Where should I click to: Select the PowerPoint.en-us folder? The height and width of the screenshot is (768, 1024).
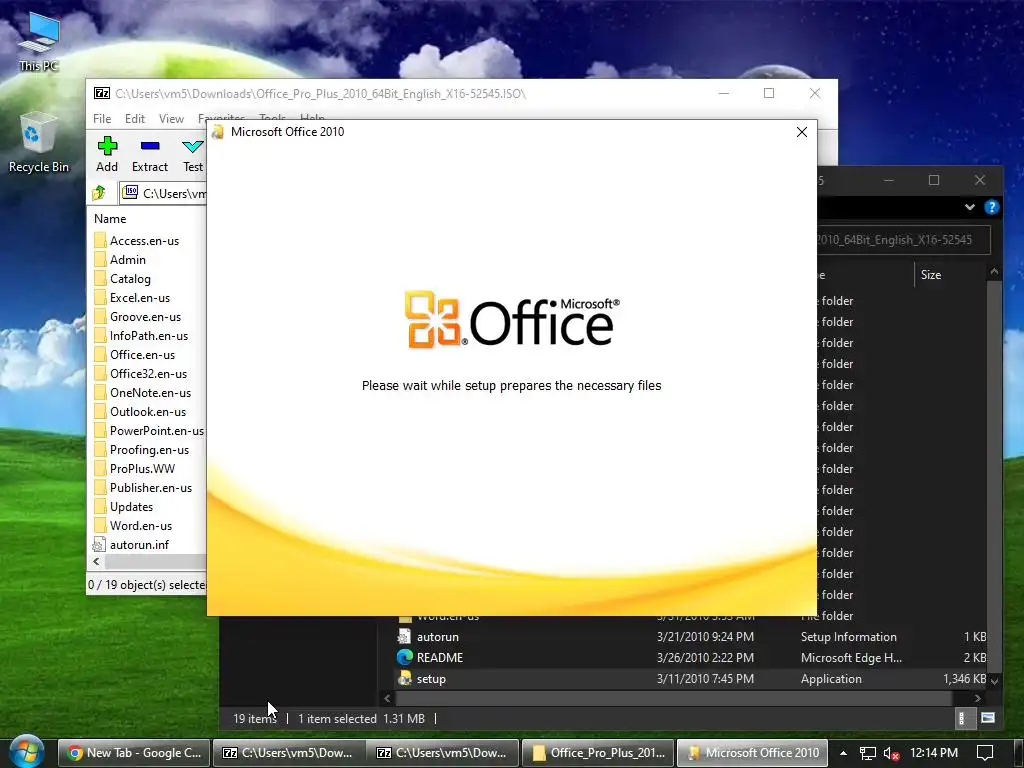(x=148, y=430)
